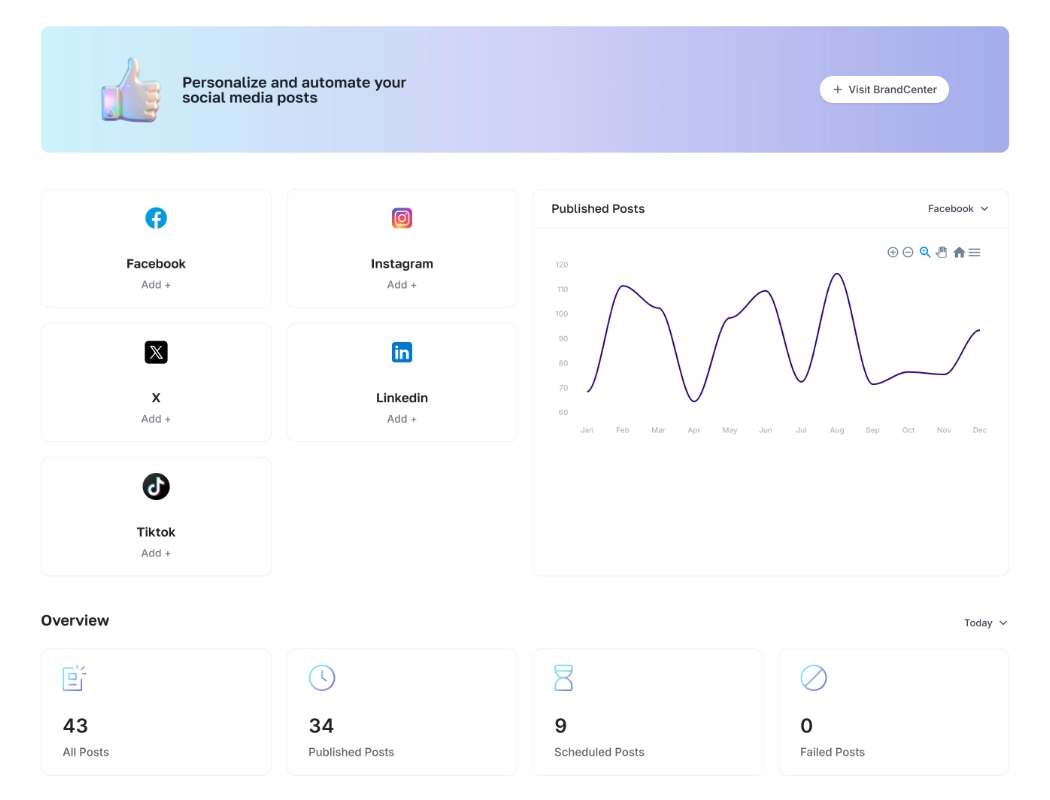Click the LinkedIn social channel icon
This screenshot has width=1050, height=800.
tap(402, 352)
